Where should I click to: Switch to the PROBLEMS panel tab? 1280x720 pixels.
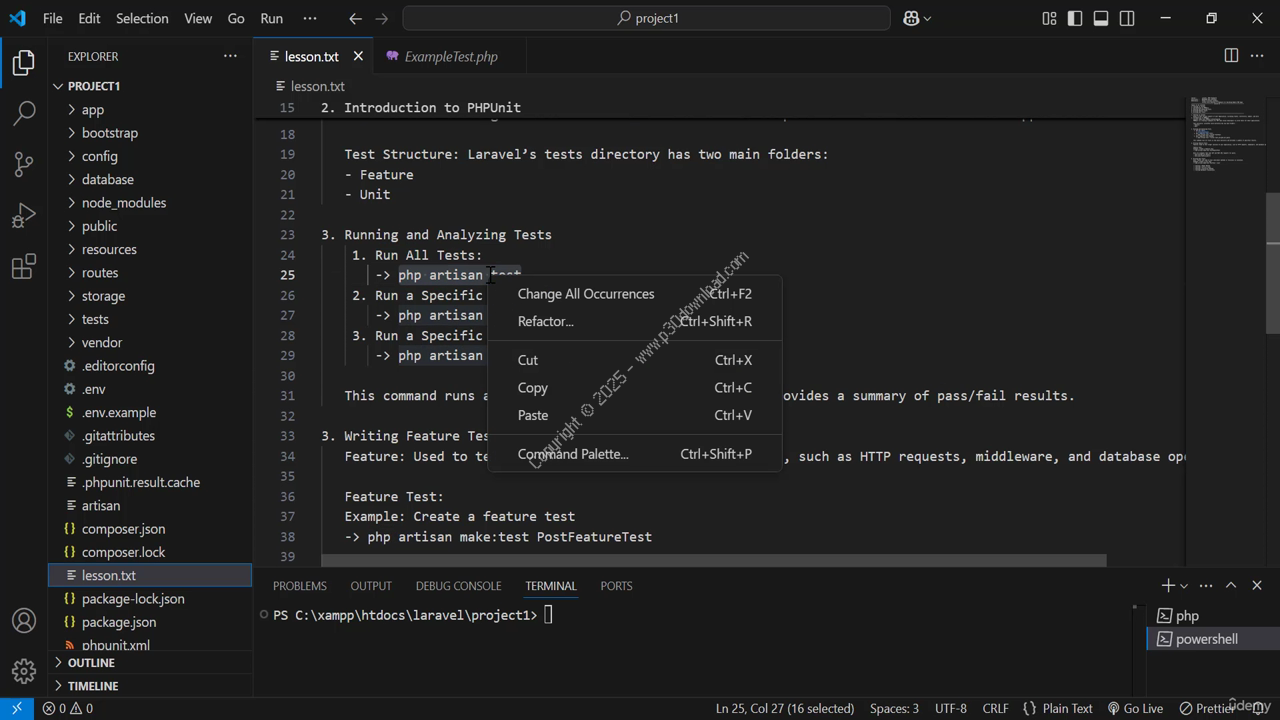299,585
